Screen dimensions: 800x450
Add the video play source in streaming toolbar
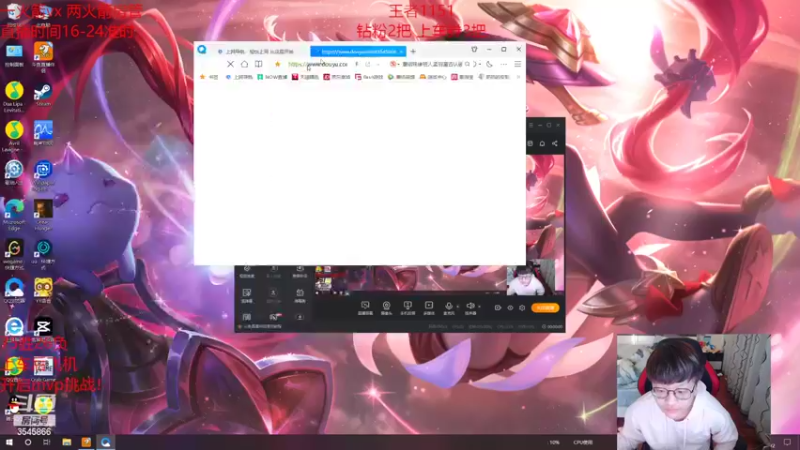point(429,307)
